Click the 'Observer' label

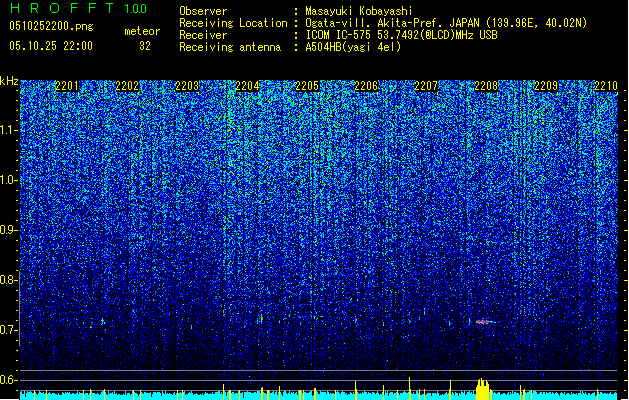[x=203, y=11]
